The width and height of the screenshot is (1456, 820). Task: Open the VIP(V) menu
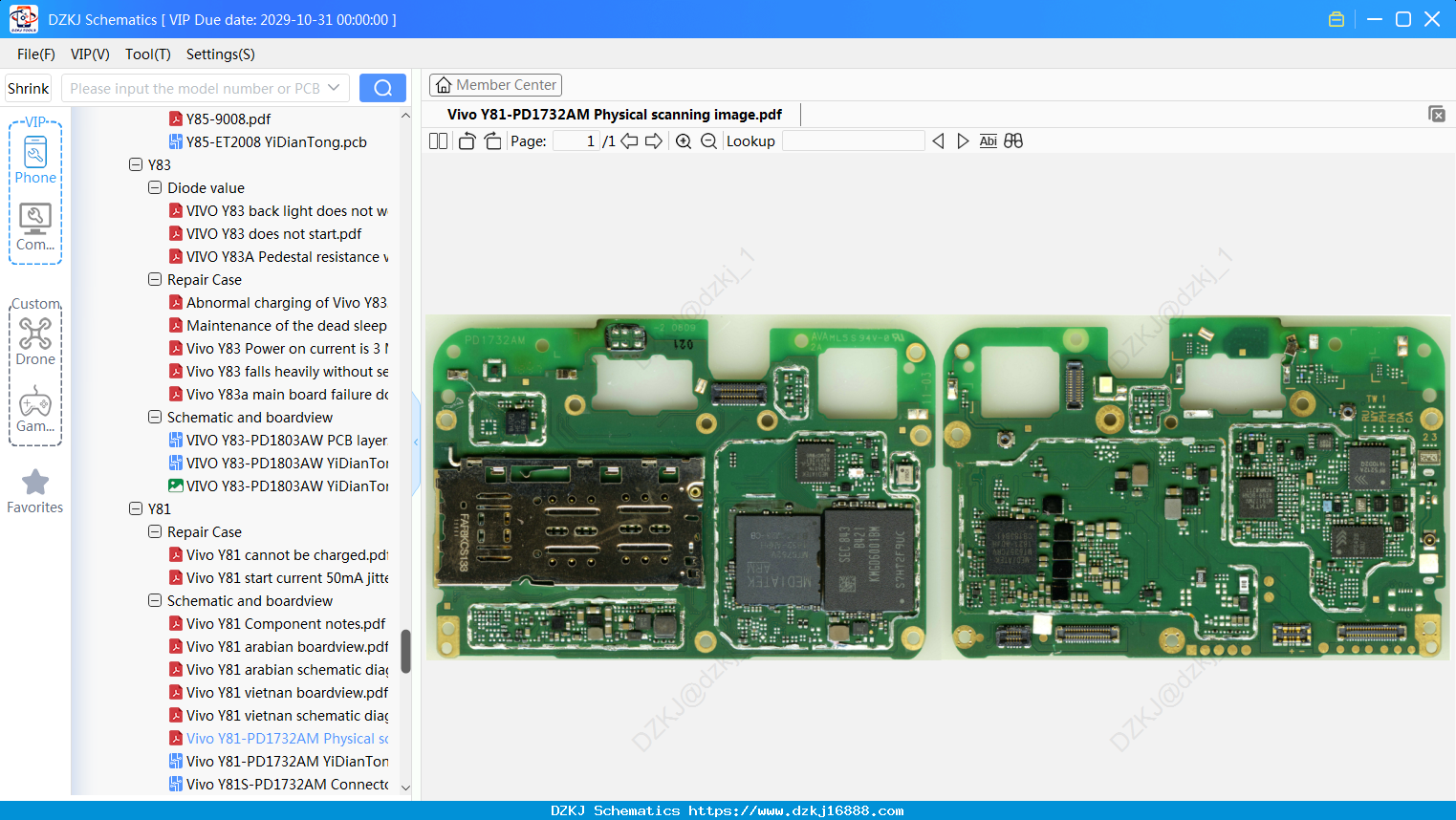point(90,54)
